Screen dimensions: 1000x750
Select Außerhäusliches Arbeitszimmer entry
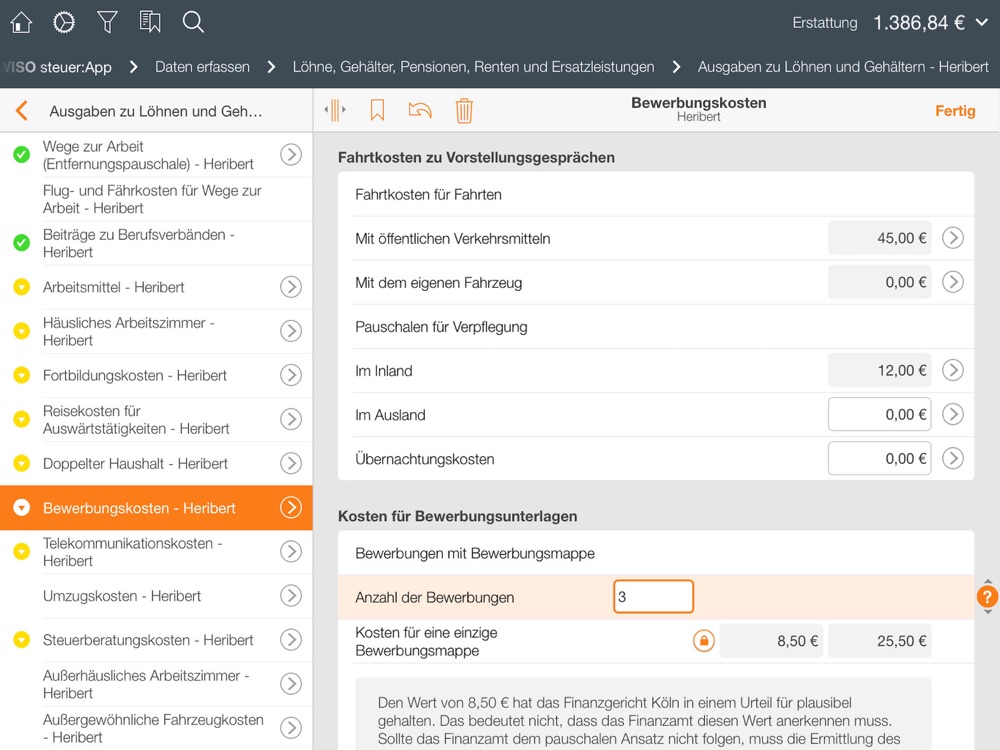(x=156, y=684)
